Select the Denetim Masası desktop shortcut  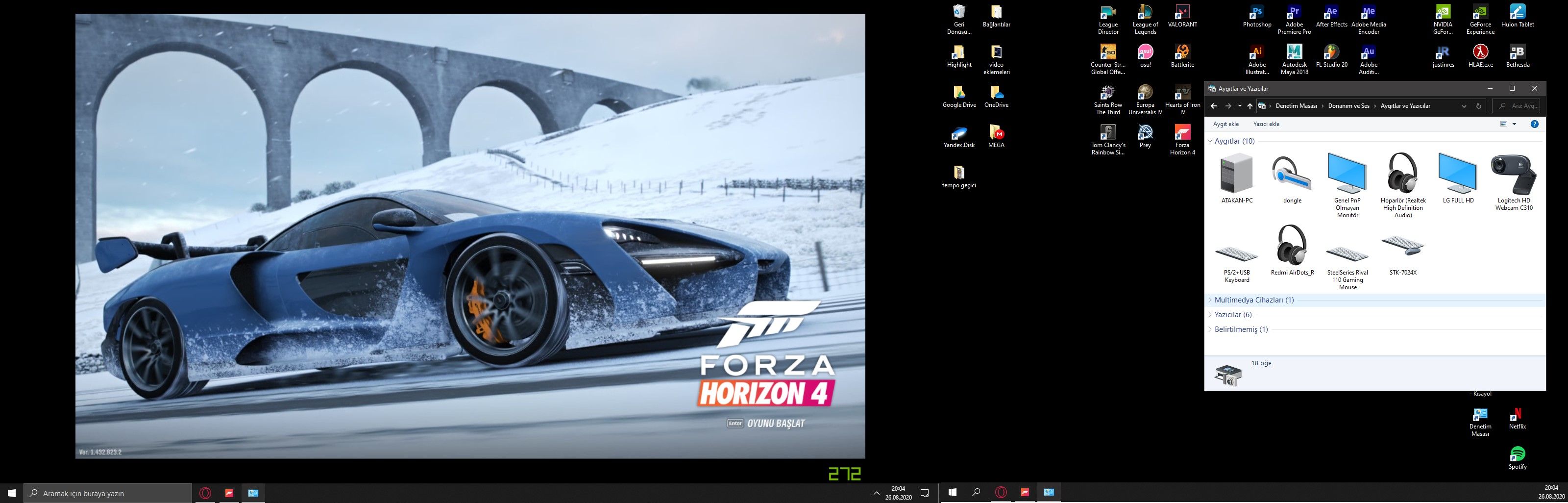[x=1480, y=422]
